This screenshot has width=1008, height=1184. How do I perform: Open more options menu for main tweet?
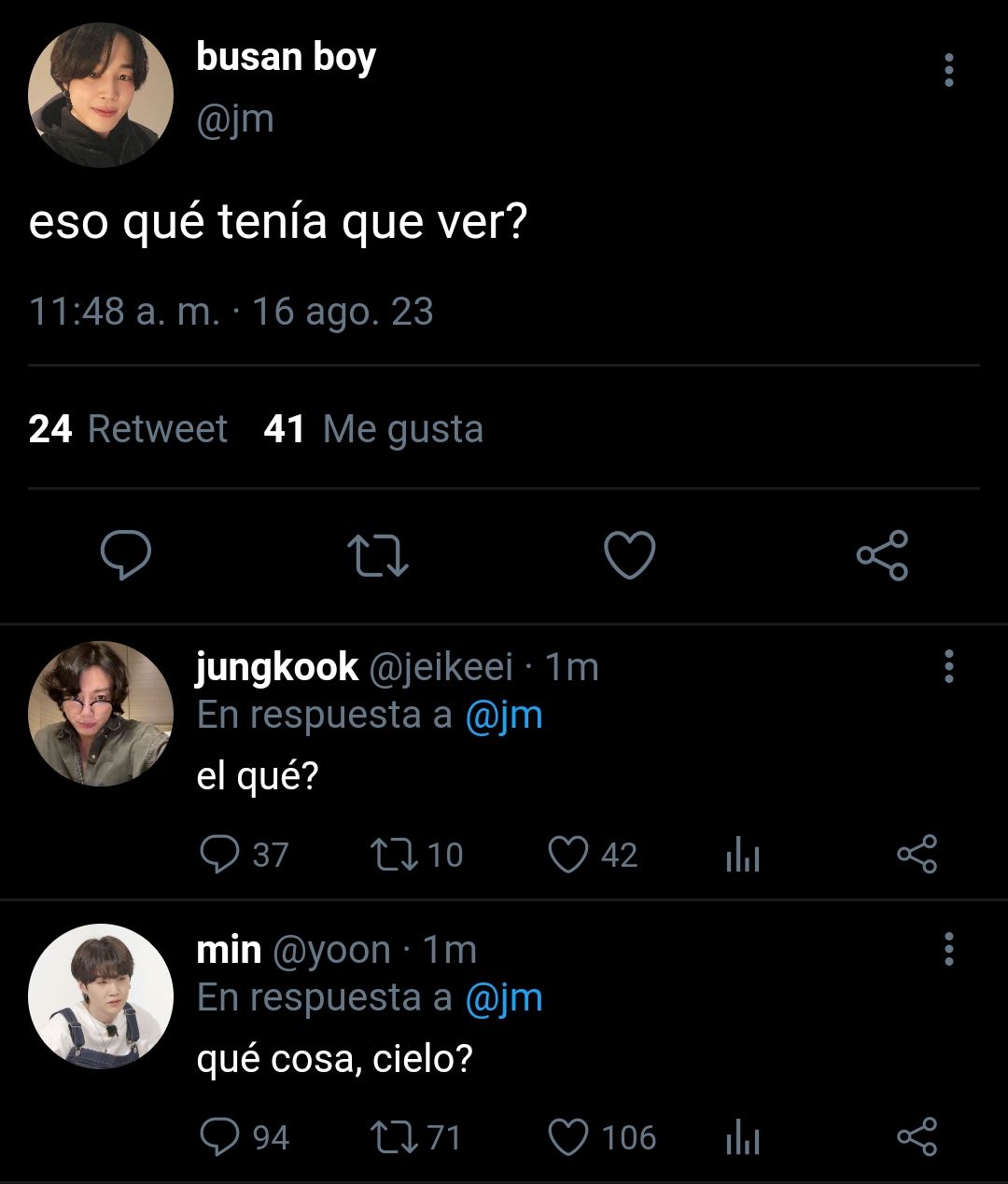click(x=949, y=70)
